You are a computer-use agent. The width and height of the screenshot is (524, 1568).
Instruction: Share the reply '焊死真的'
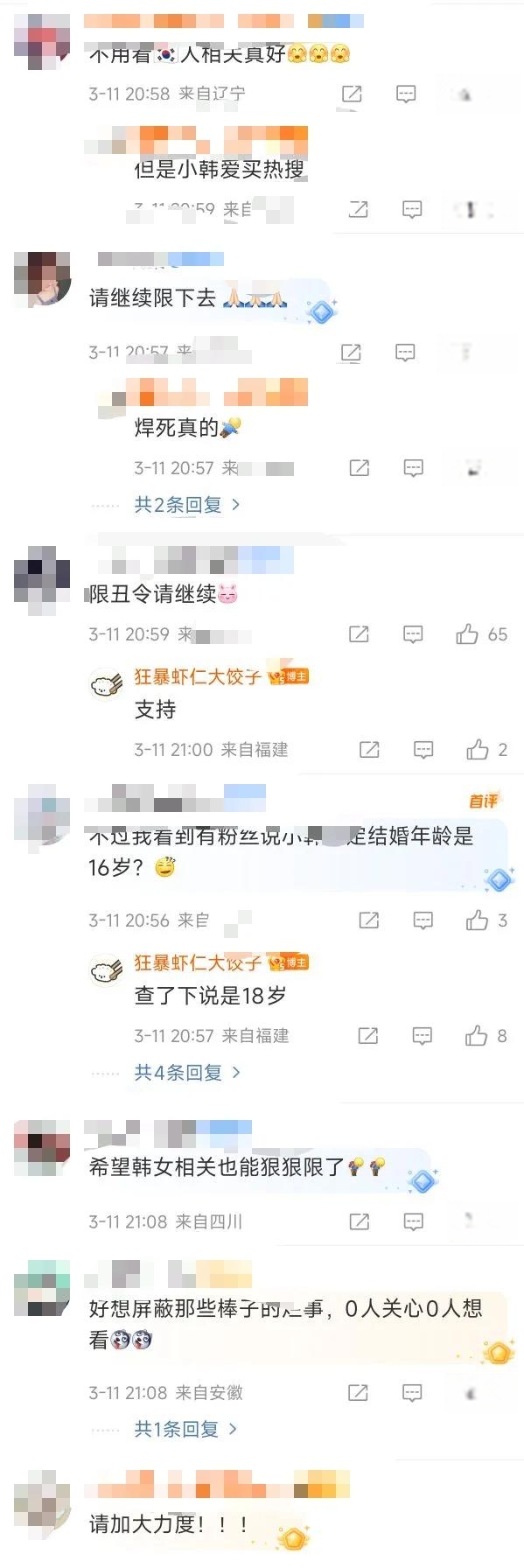360,468
